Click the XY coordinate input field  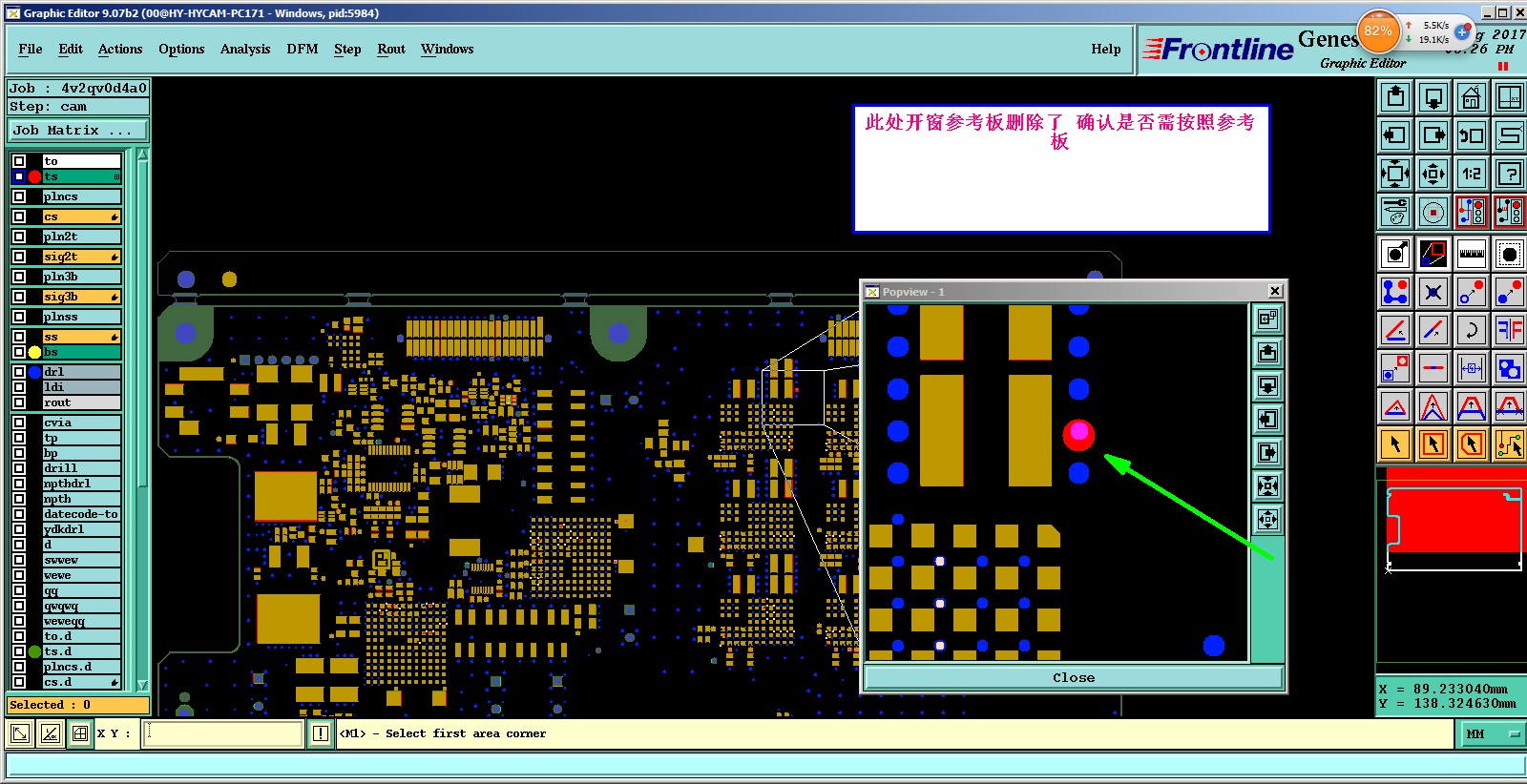click(223, 733)
